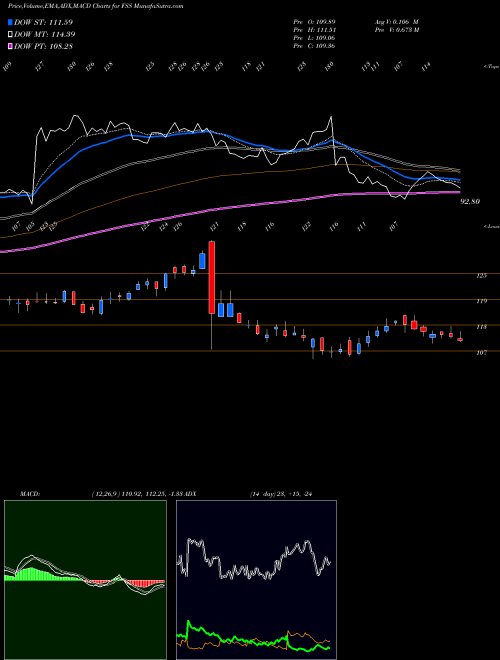
Task: Click the '<Lows' axis label
Action: (x=491, y=226)
